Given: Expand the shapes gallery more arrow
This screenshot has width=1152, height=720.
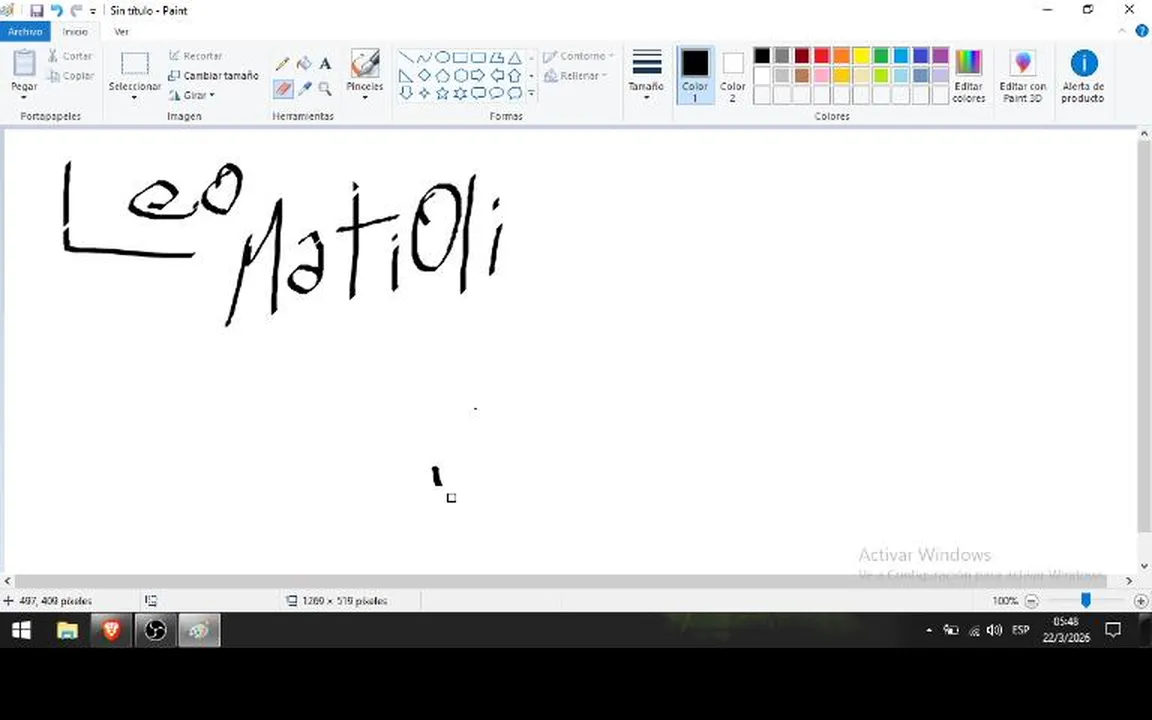Looking at the screenshot, I should (x=531, y=93).
